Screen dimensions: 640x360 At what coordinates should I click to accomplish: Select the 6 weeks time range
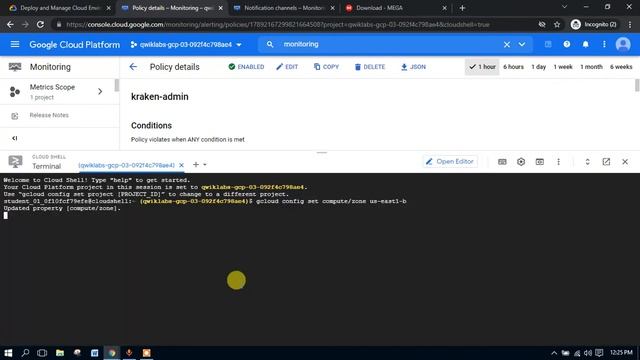tap(621, 67)
